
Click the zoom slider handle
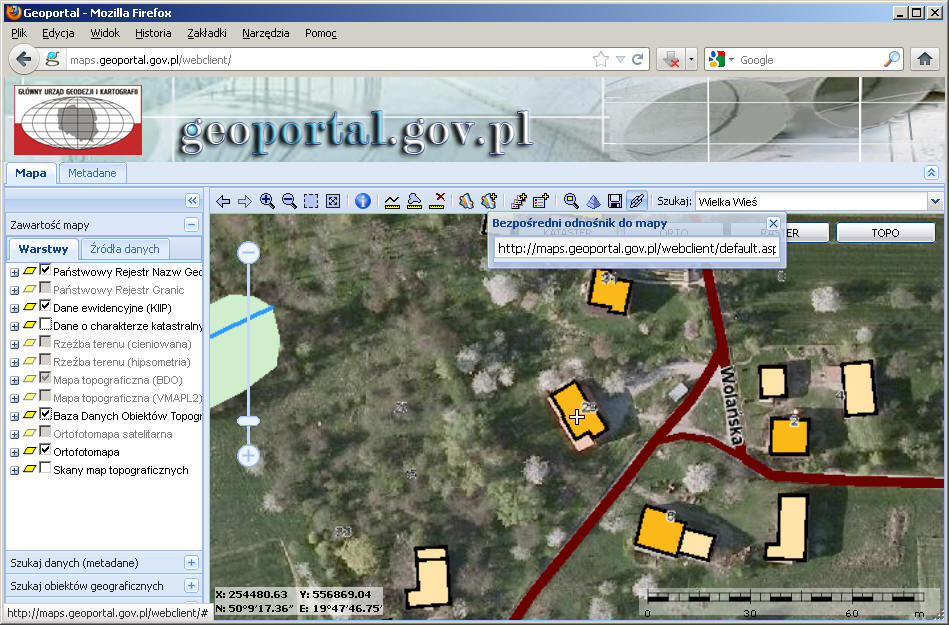click(x=248, y=420)
